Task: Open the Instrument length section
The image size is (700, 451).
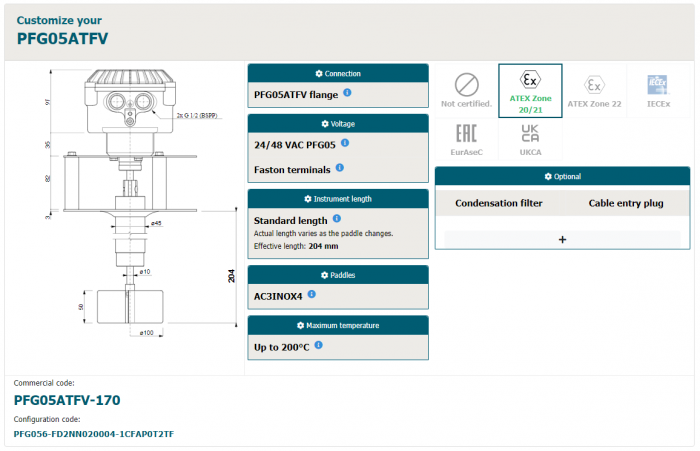Action: click(337, 199)
